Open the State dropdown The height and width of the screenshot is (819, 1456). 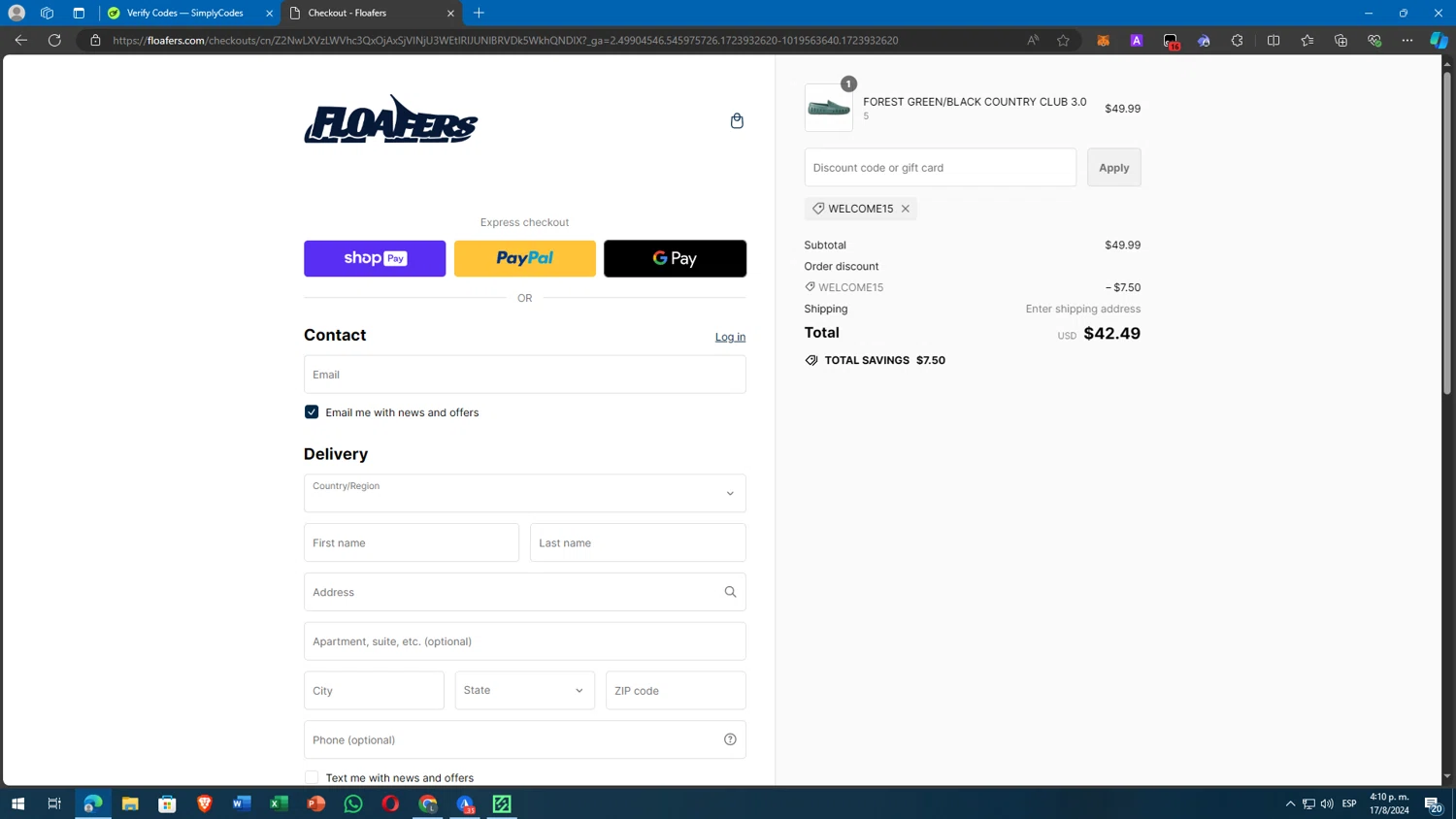tap(524, 690)
